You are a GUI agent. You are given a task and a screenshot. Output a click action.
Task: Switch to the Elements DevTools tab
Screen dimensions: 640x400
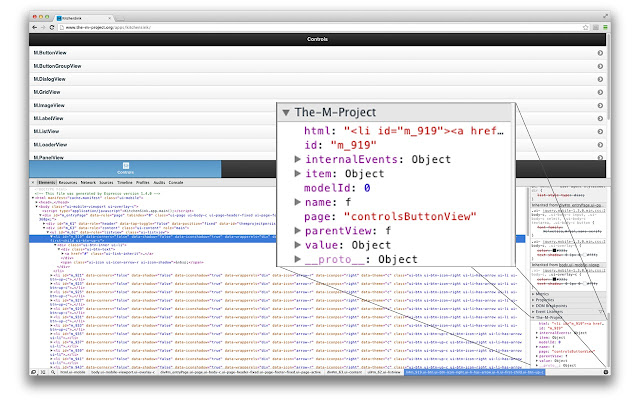pyautogui.click(x=47, y=182)
